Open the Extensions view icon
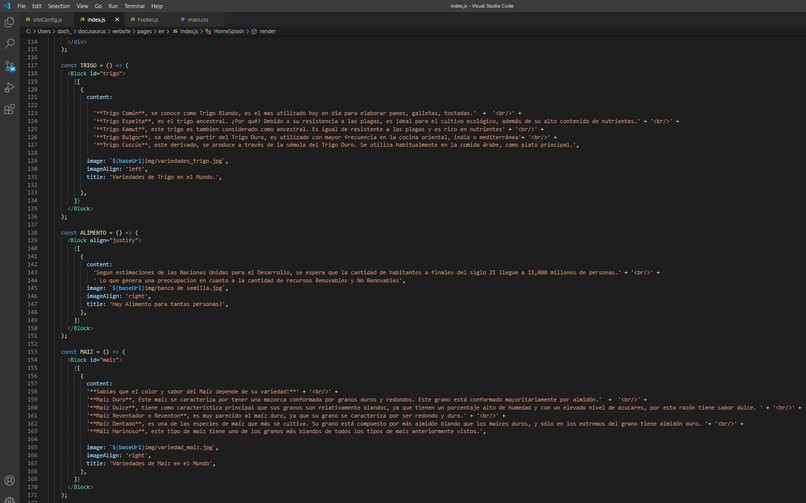This screenshot has width=806, height=503. tap(9, 109)
